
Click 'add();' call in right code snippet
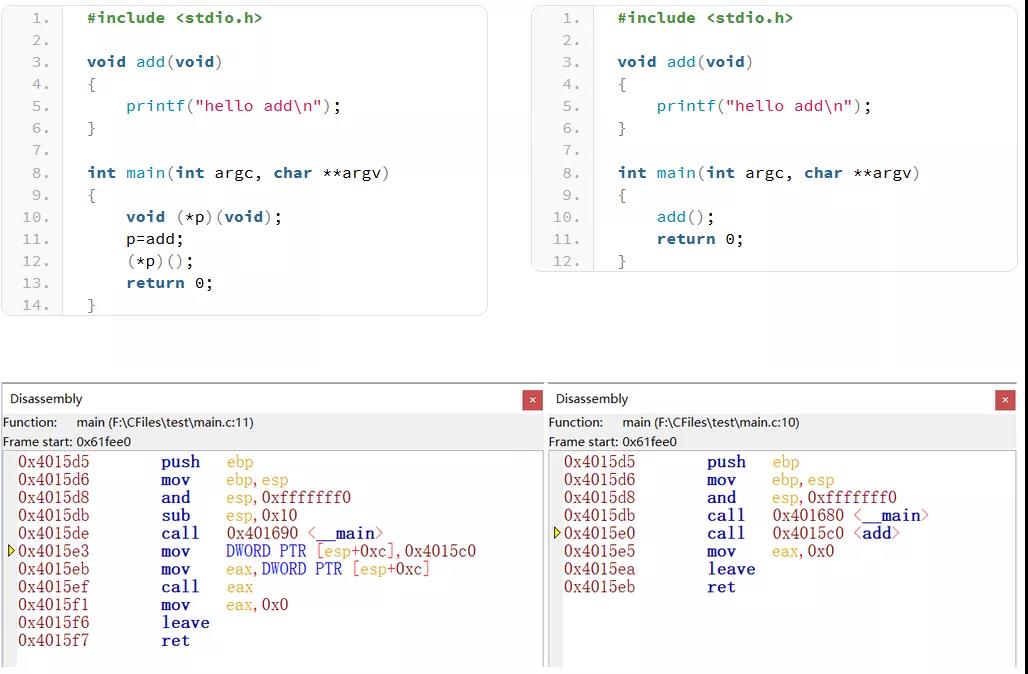(x=685, y=217)
